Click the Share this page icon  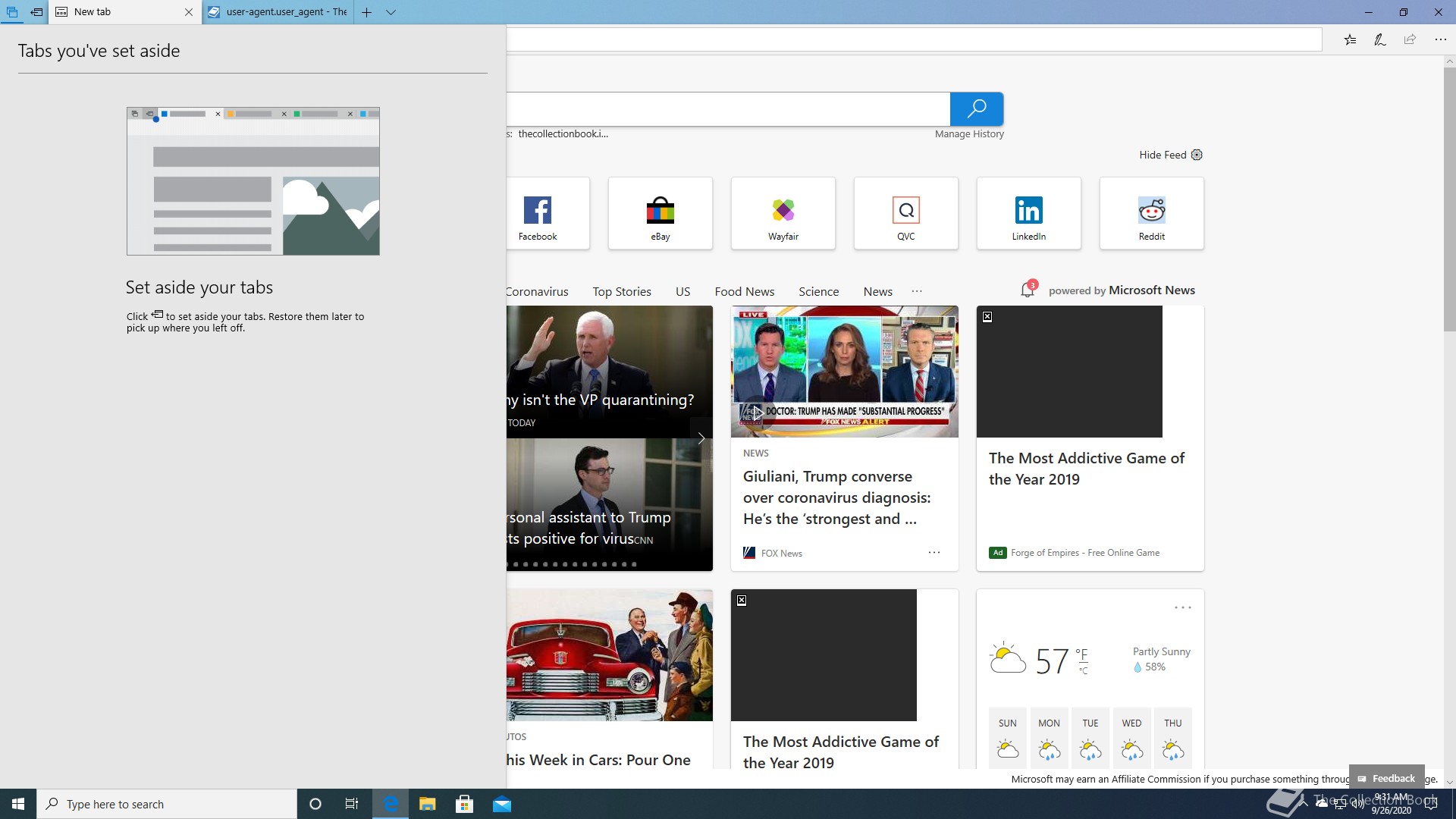[1410, 39]
